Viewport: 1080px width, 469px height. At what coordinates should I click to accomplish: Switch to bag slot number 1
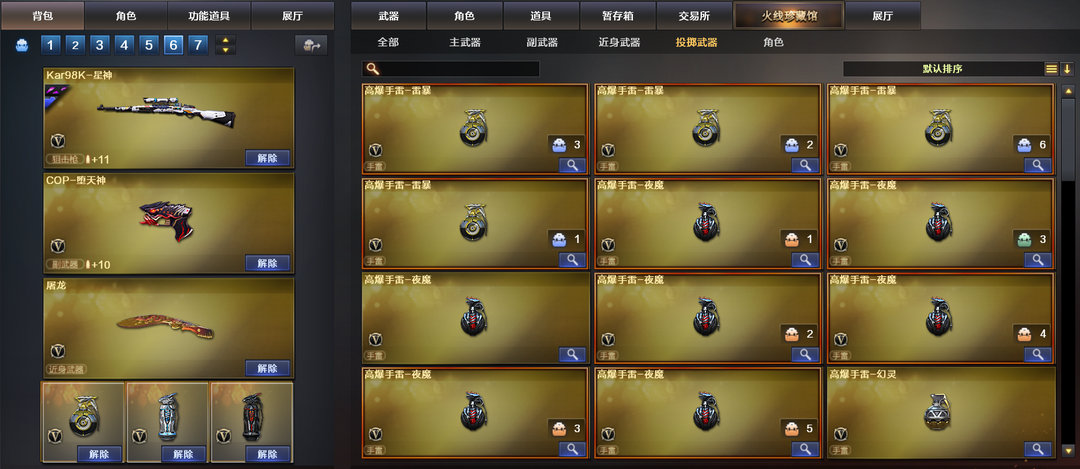point(51,45)
